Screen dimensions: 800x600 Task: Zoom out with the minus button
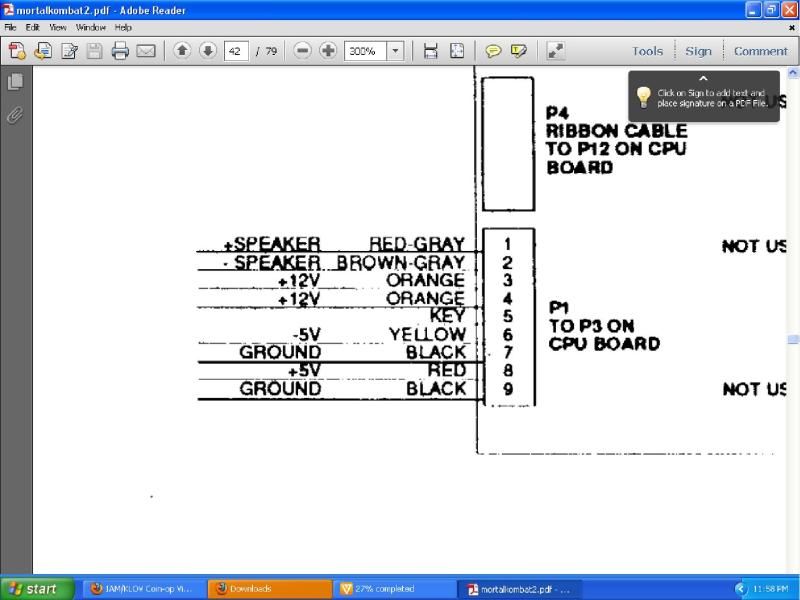[303, 51]
